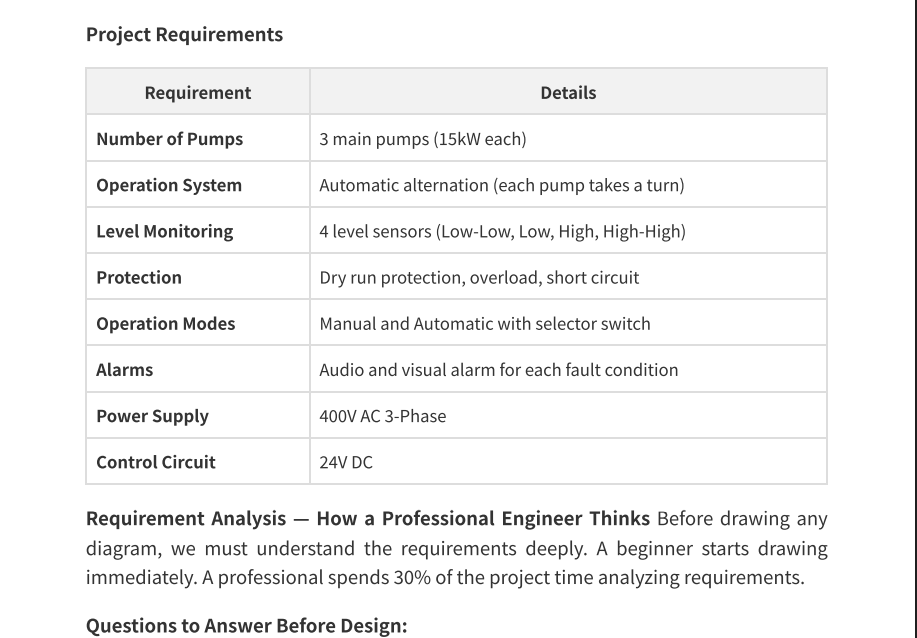Click the Dry run protection details cell
917x638 pixels.
(568, 277)
